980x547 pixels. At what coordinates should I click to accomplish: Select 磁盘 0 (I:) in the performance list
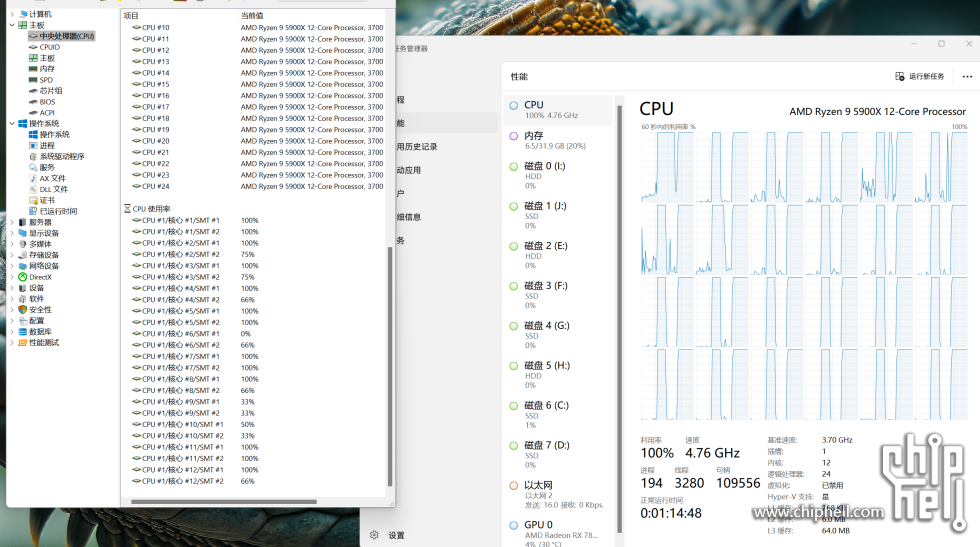558,176
